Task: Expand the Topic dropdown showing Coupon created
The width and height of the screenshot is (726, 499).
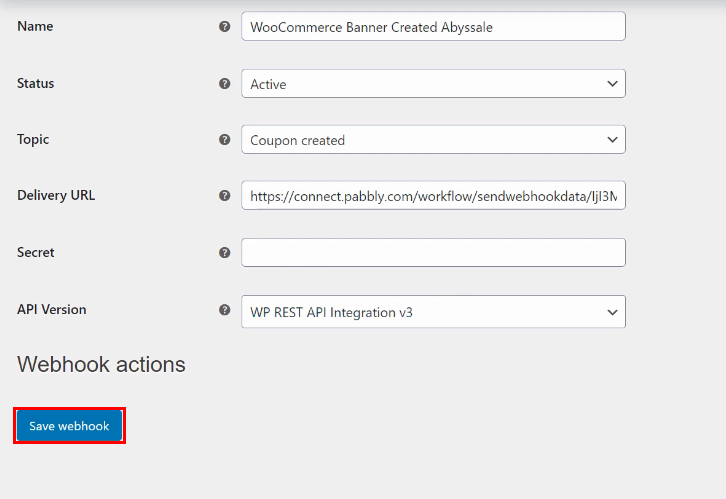Action: [433, 140]
